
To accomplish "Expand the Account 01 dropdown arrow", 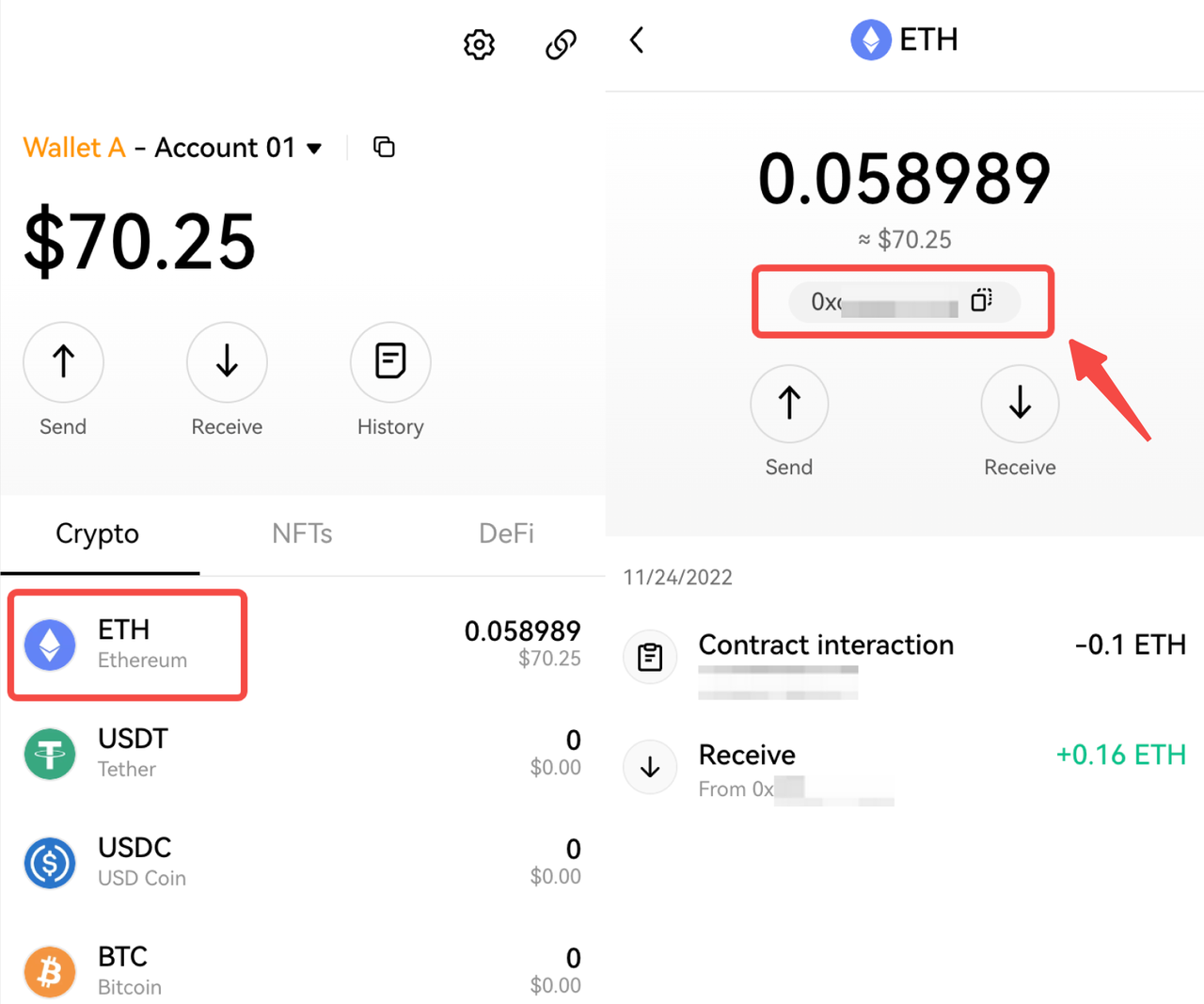I will [x=314, y=149].
